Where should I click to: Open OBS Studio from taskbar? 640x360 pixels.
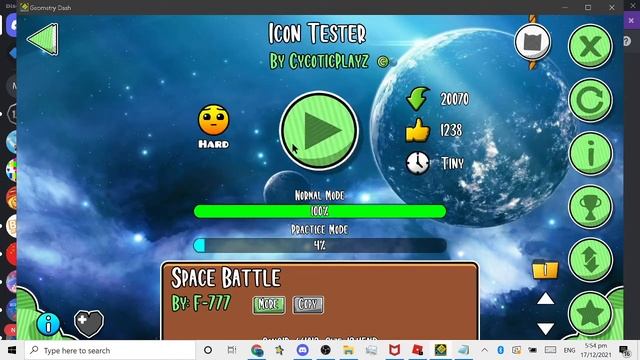pyautogui.click(x=325, y=350)
